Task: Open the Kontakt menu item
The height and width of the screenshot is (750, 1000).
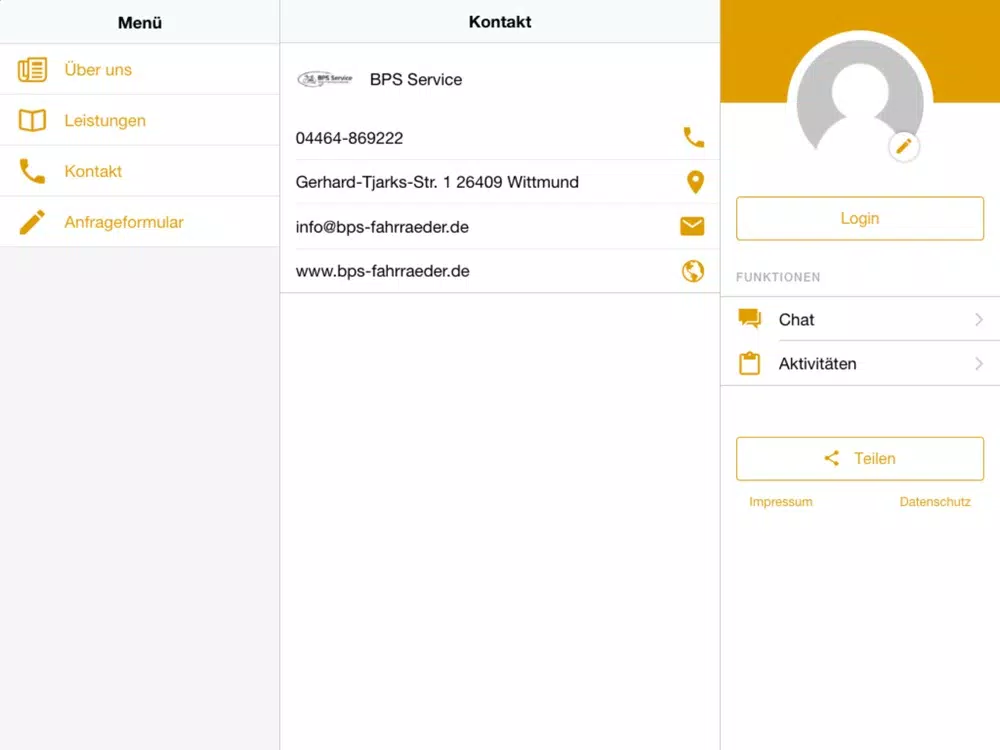Action: [x=93, y=171]
